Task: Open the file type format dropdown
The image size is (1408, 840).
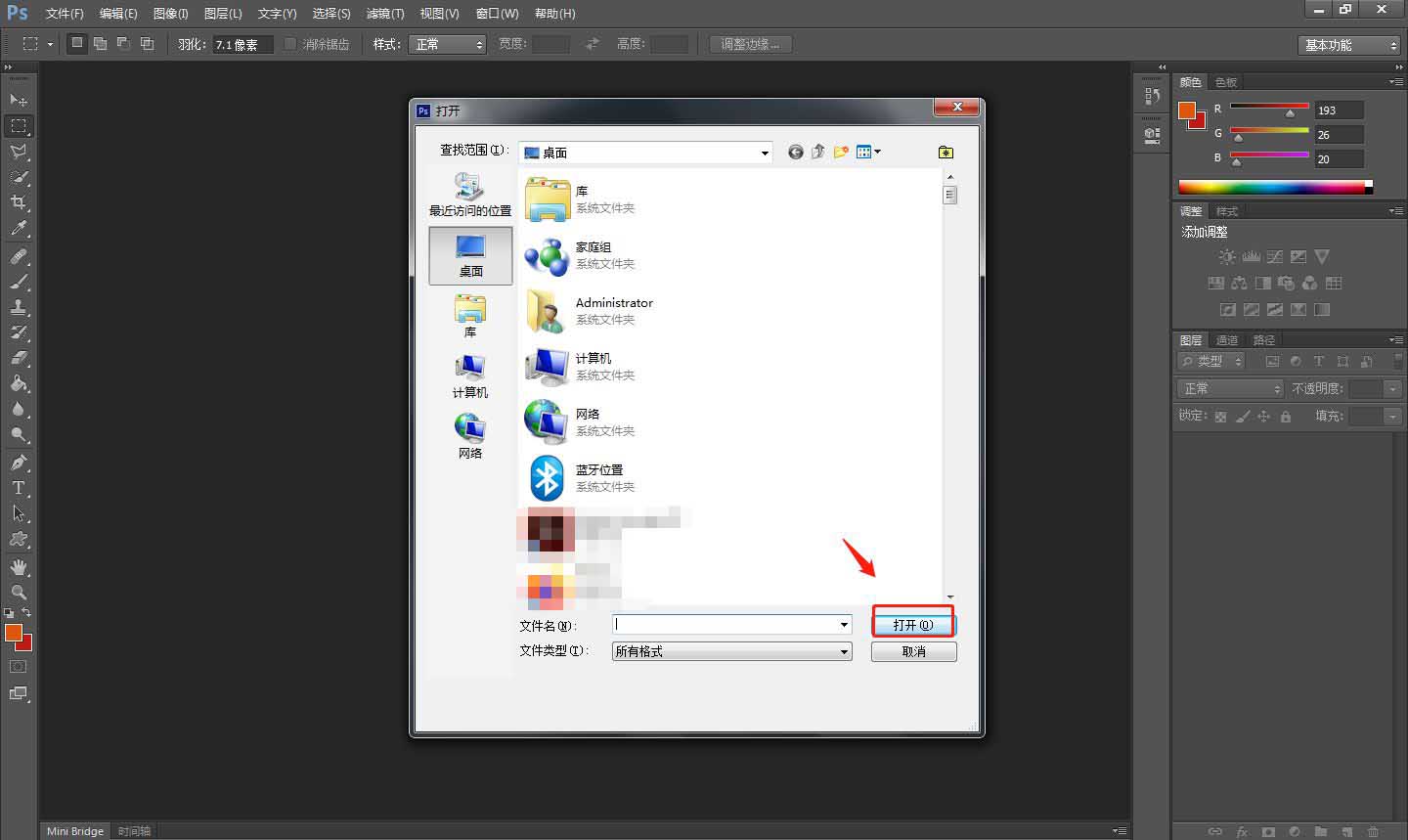Action: [x=844, y=651]
